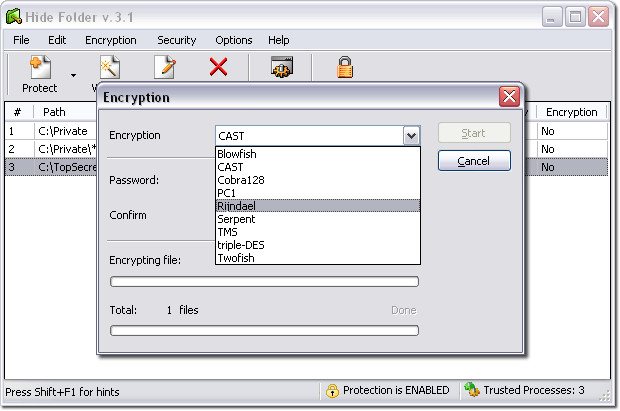Click the Cancel button

pos(474,161)
